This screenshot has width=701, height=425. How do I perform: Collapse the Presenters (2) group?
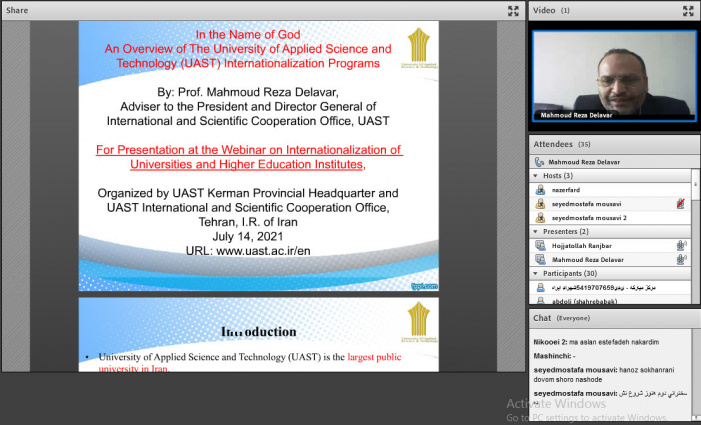[535, 231]
